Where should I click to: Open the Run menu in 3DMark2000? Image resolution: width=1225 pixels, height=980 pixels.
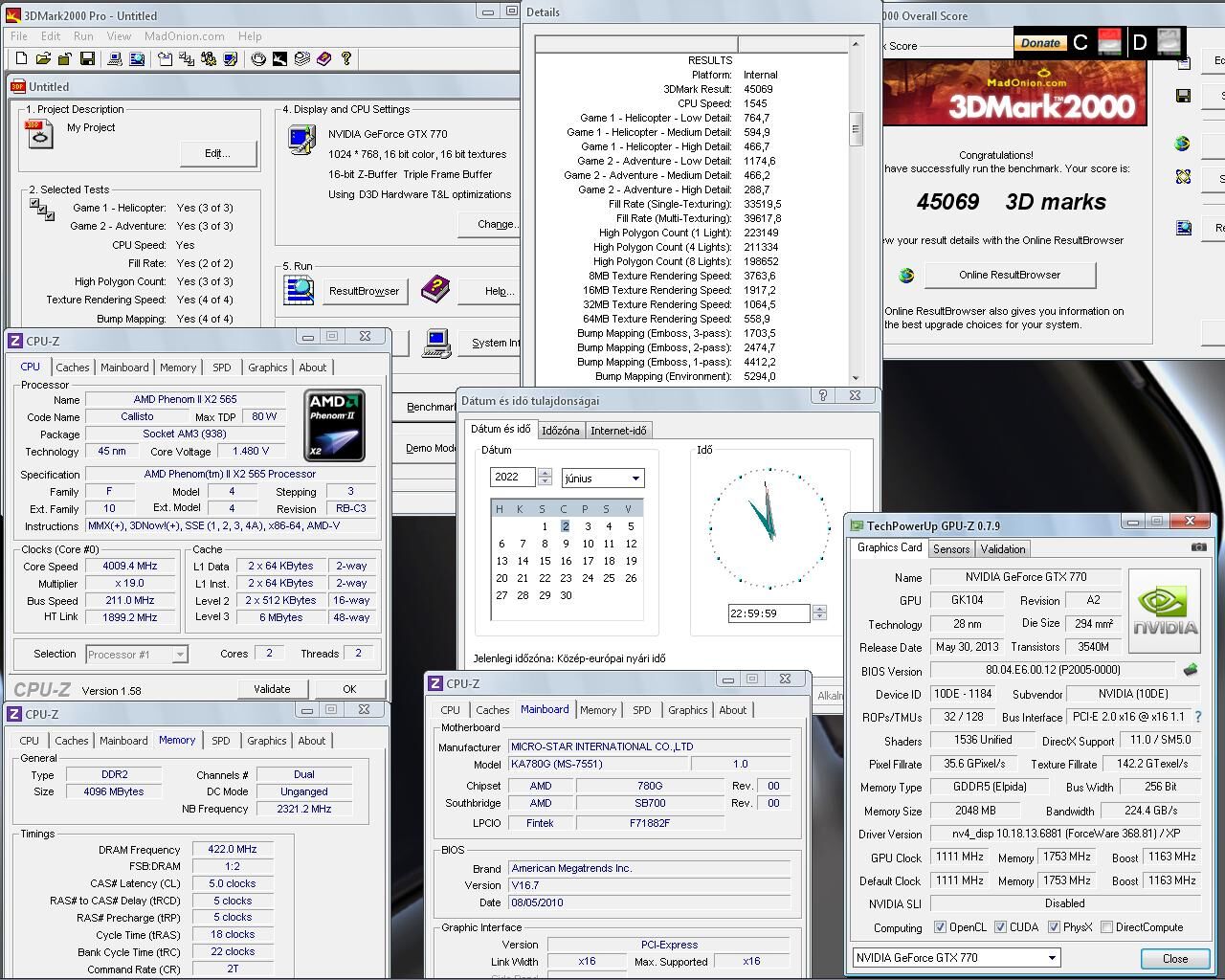tap(83, 36)
